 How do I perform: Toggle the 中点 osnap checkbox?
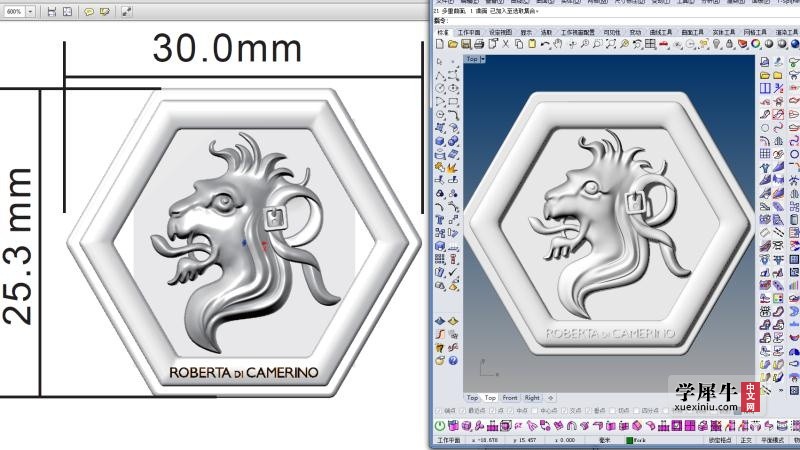click(510, 411)
